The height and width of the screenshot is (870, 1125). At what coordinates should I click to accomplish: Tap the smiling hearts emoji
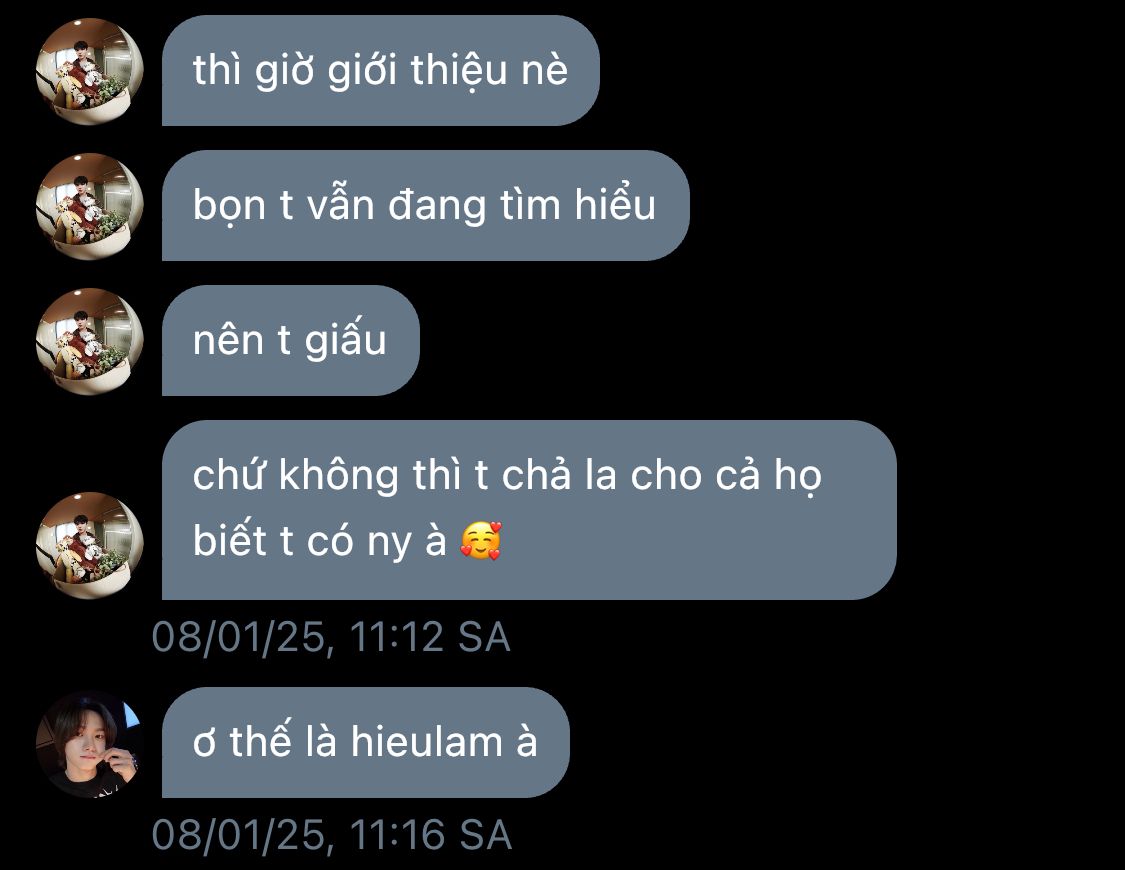coord(481,541)
